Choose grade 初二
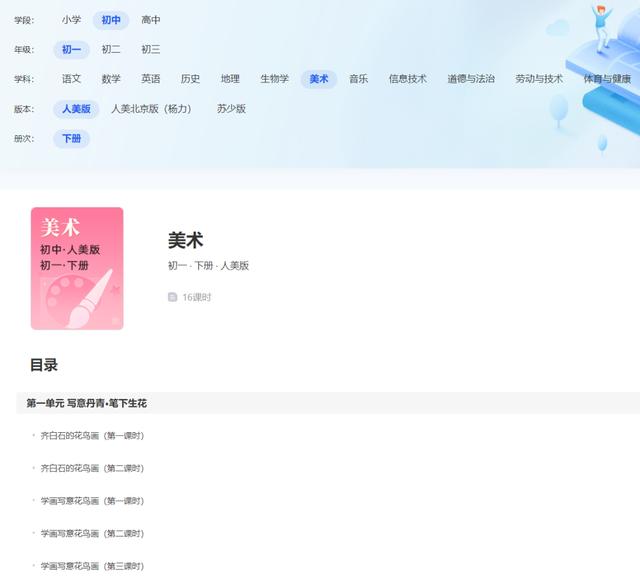This screenshot has height=578, width=640. [111, 49]
